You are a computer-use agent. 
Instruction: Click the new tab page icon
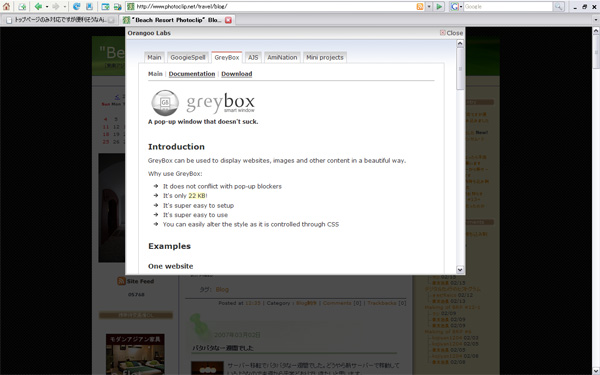(22, 7)
